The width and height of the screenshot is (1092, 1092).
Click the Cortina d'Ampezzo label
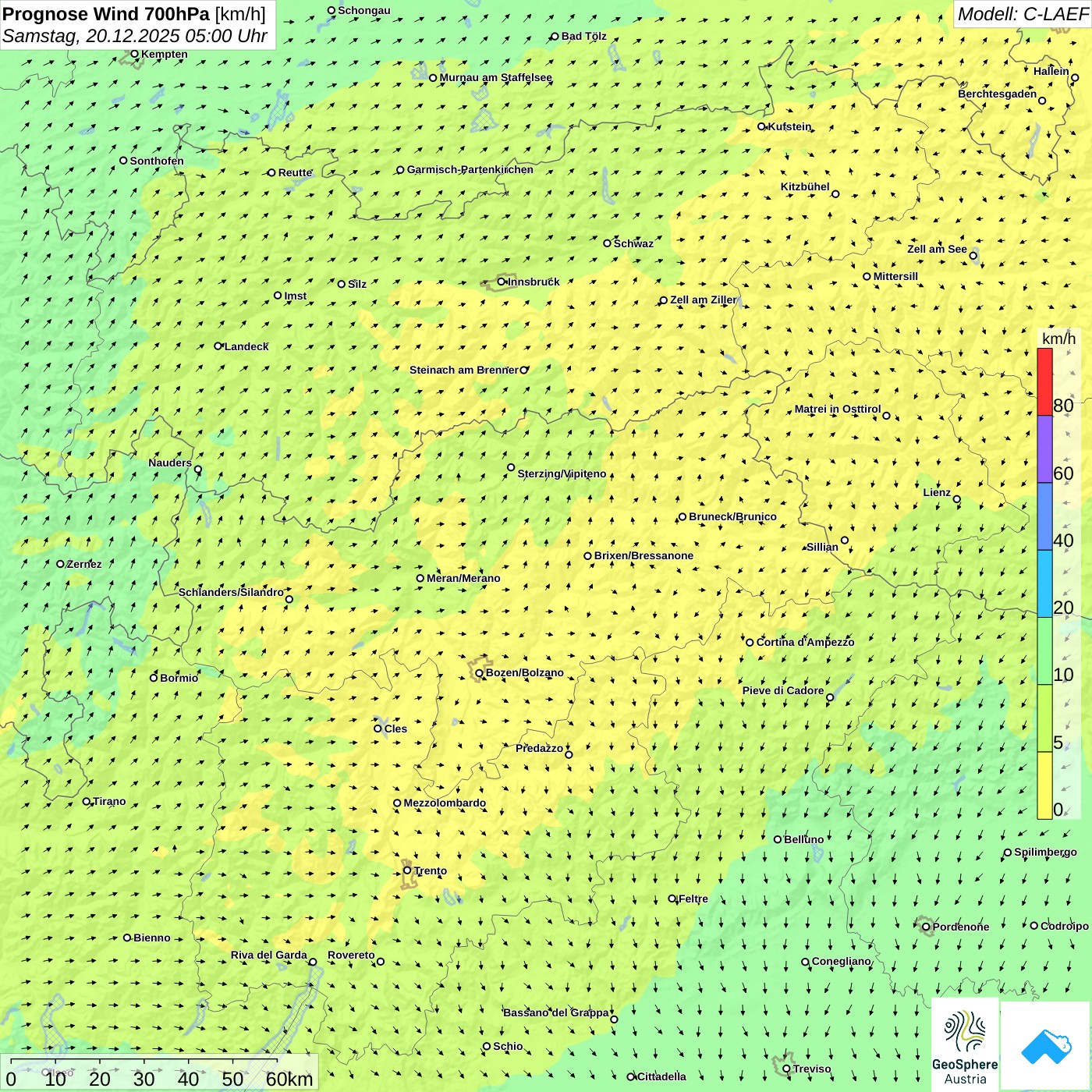click(x=806, y=642)
